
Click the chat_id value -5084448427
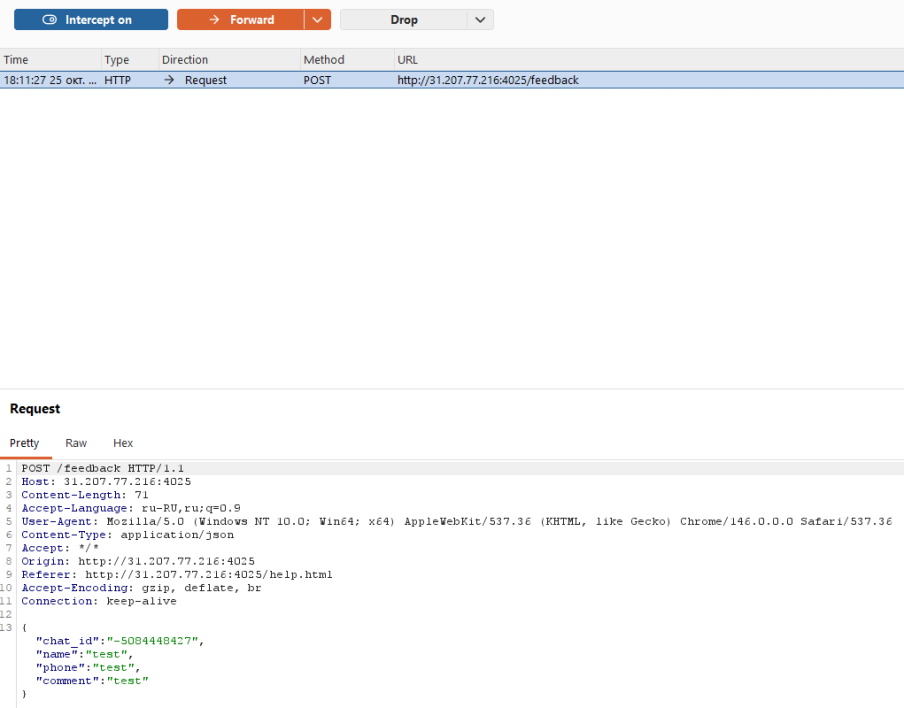coord(153,641)
